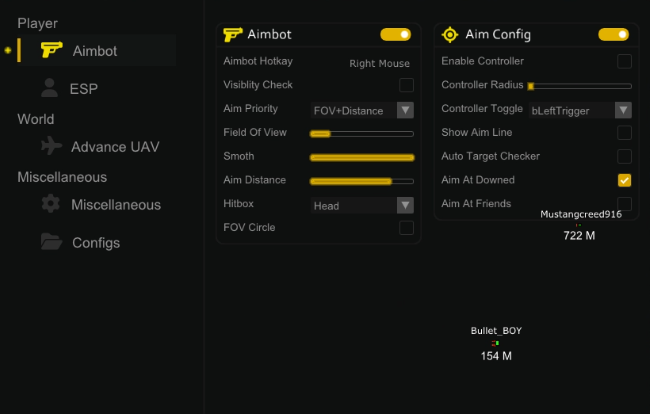Uncheck the Aim At Downed checkbox

(624, 180)
